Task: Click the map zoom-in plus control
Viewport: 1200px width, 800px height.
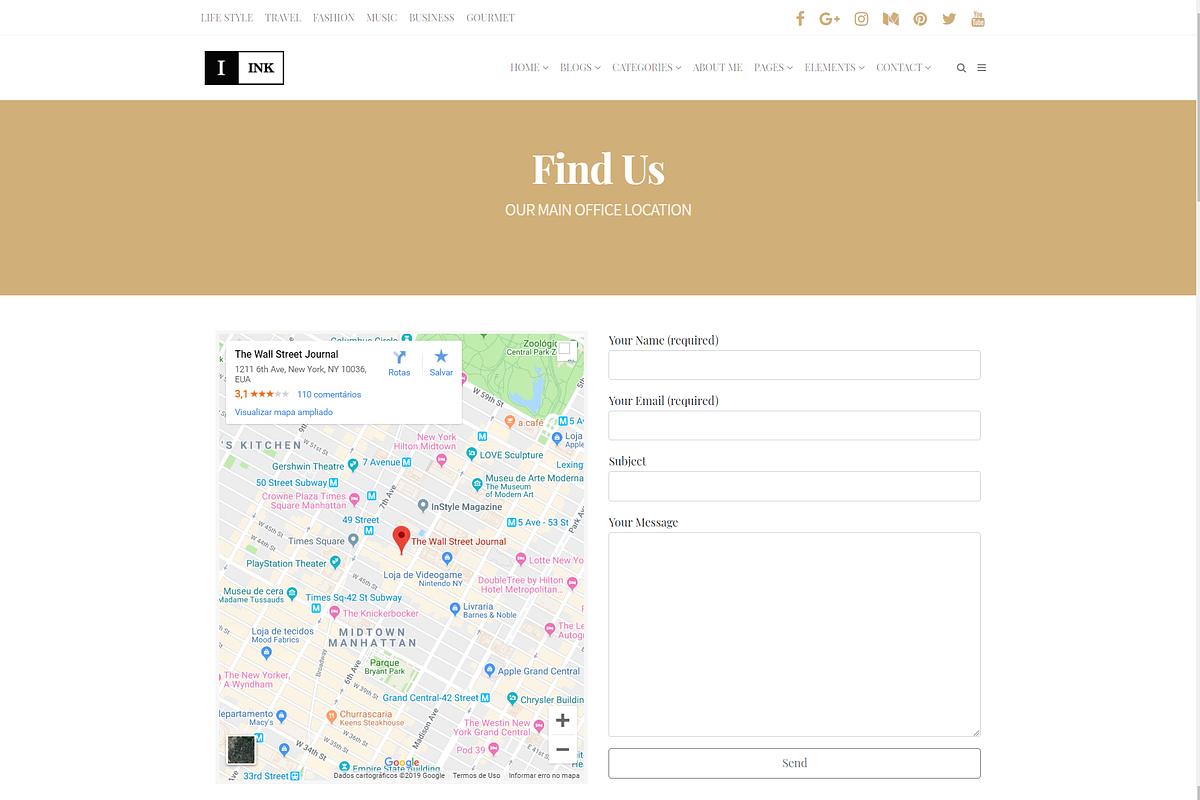Action: point(562,719)
